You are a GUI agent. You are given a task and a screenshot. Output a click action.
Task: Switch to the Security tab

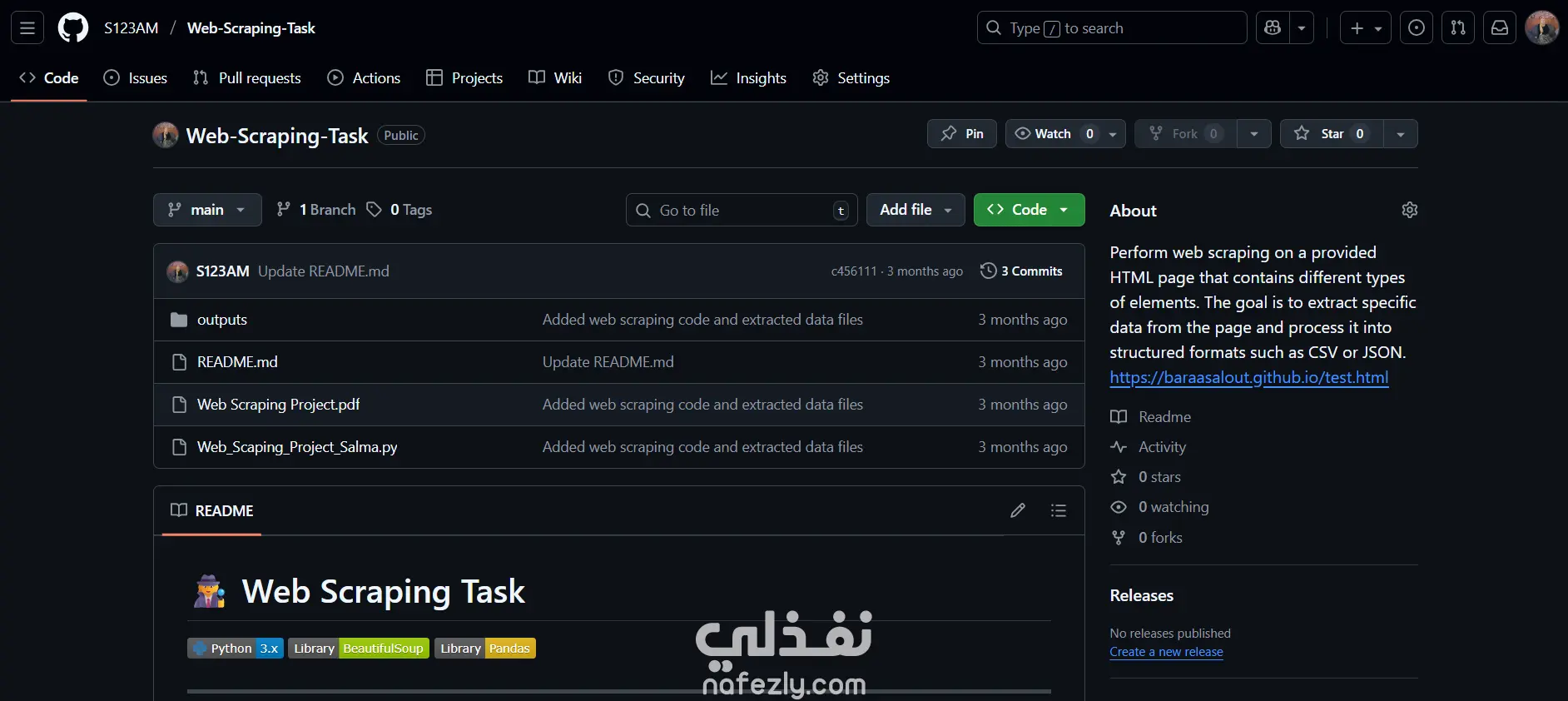tap(647, 78)
